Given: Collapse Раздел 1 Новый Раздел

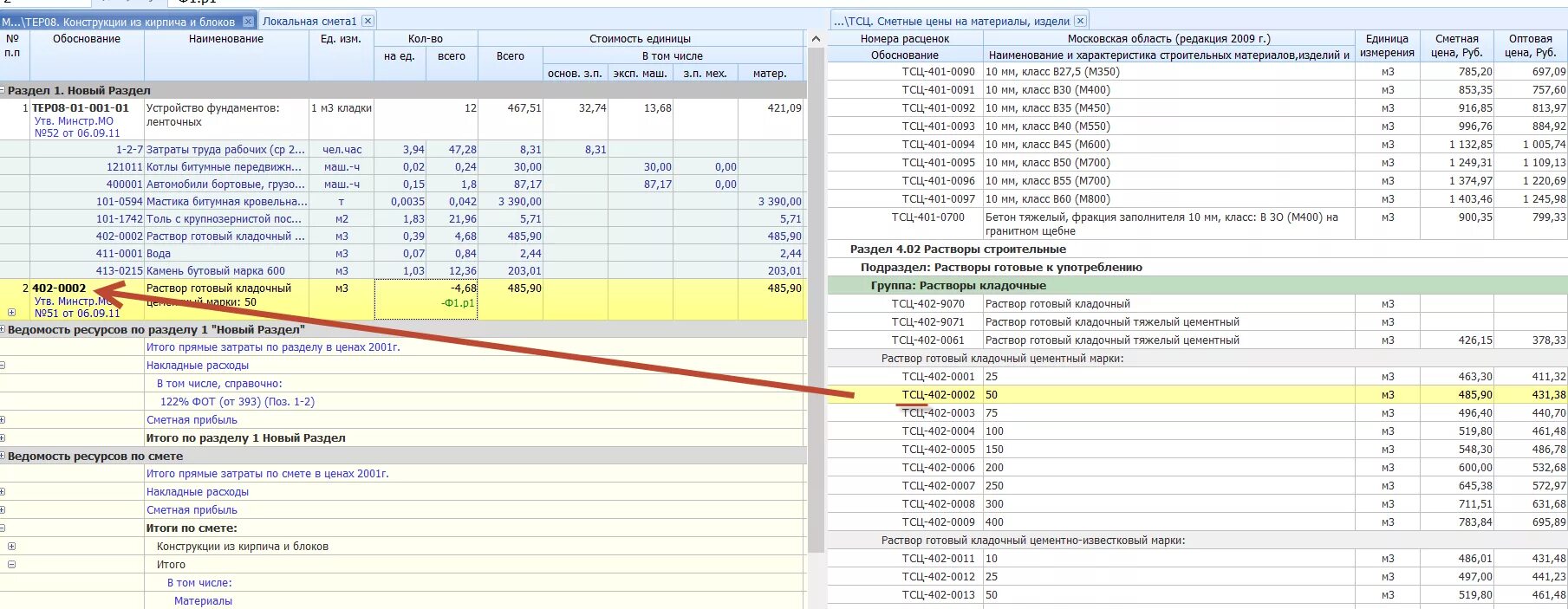Looking at the screenshot, I should 3,90.
